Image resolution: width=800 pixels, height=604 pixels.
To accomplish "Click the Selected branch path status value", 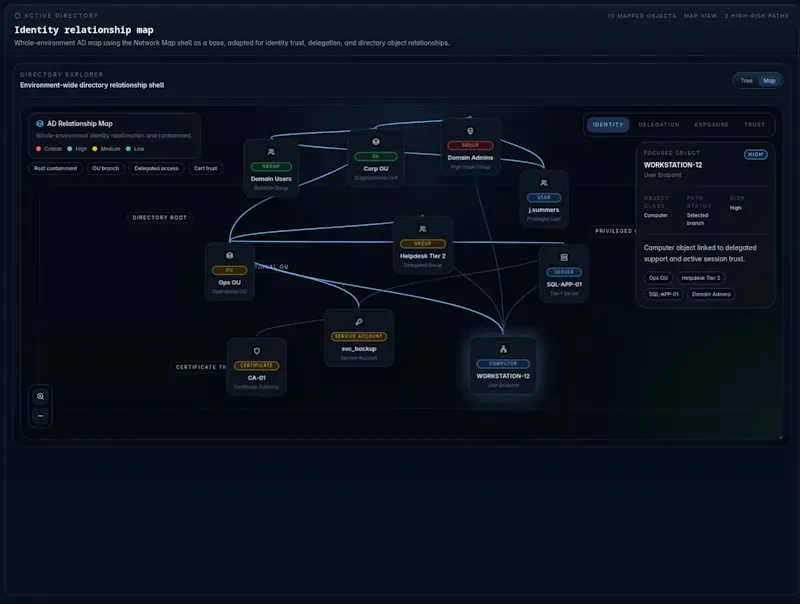I will [697, 219].
